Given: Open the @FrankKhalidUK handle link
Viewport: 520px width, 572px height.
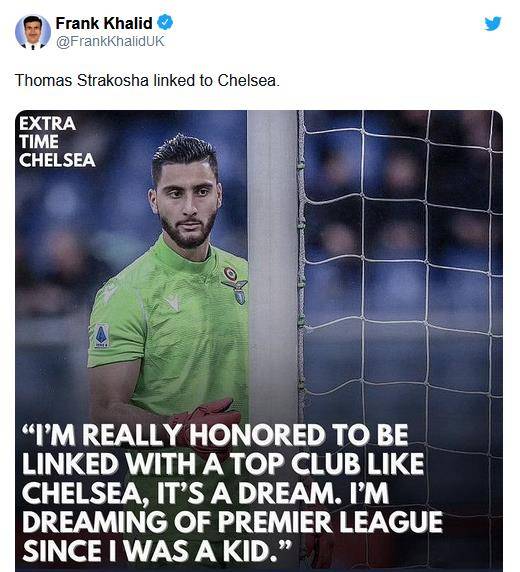Looking at the screenshot, I should click(110, 41).
